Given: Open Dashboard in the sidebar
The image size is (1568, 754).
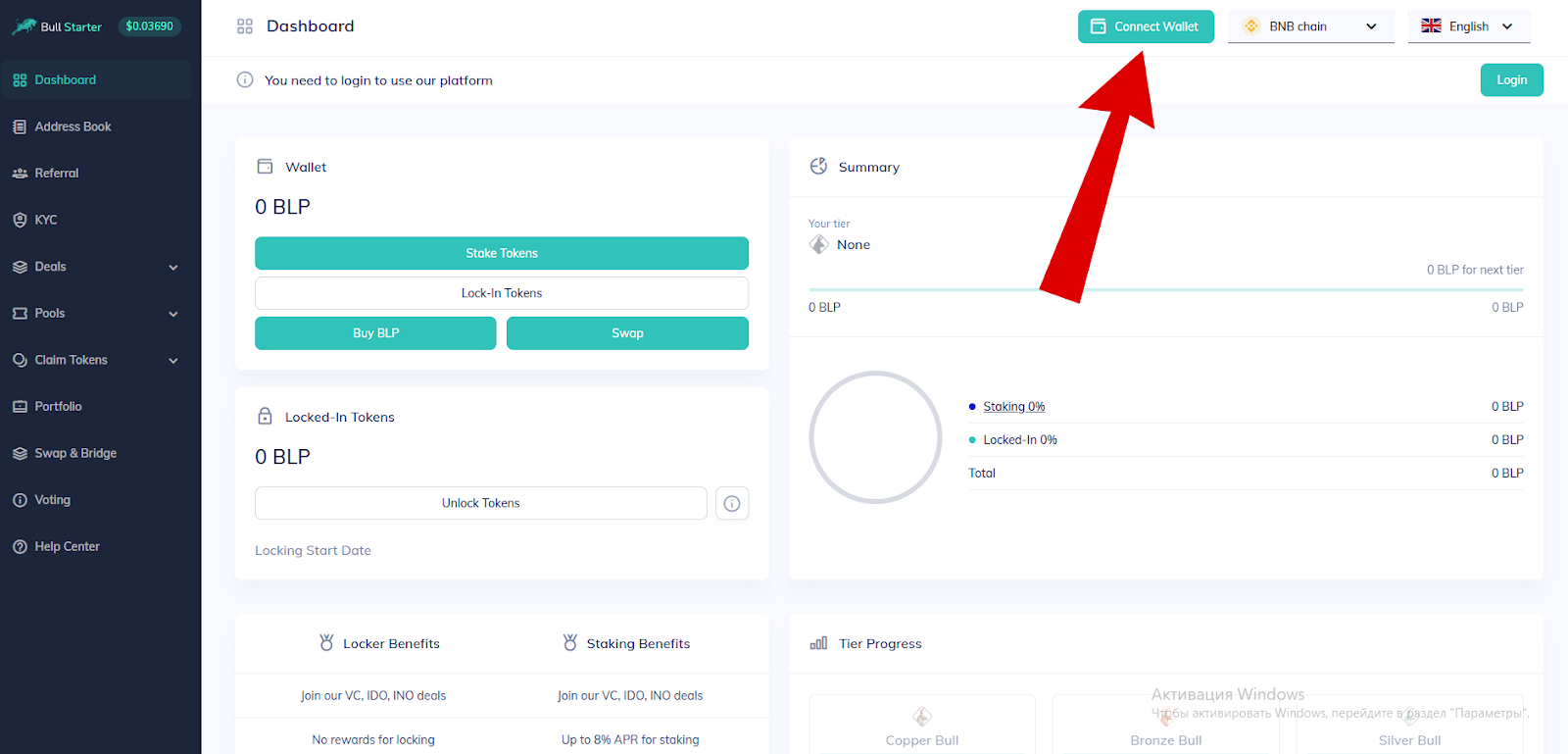Looking at the screenshot, I should click(x=96, y=80).
